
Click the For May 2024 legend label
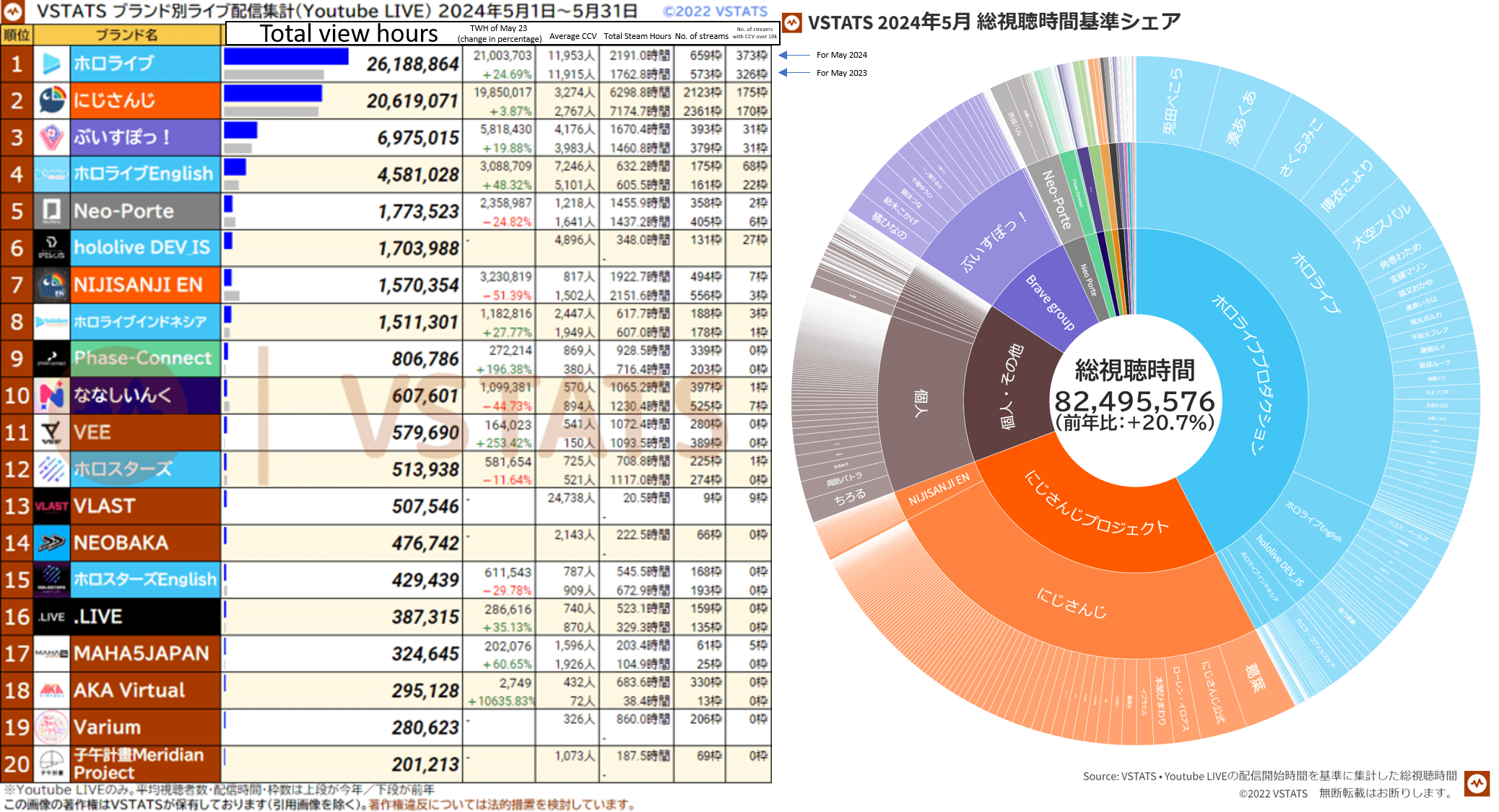point(841,55)
